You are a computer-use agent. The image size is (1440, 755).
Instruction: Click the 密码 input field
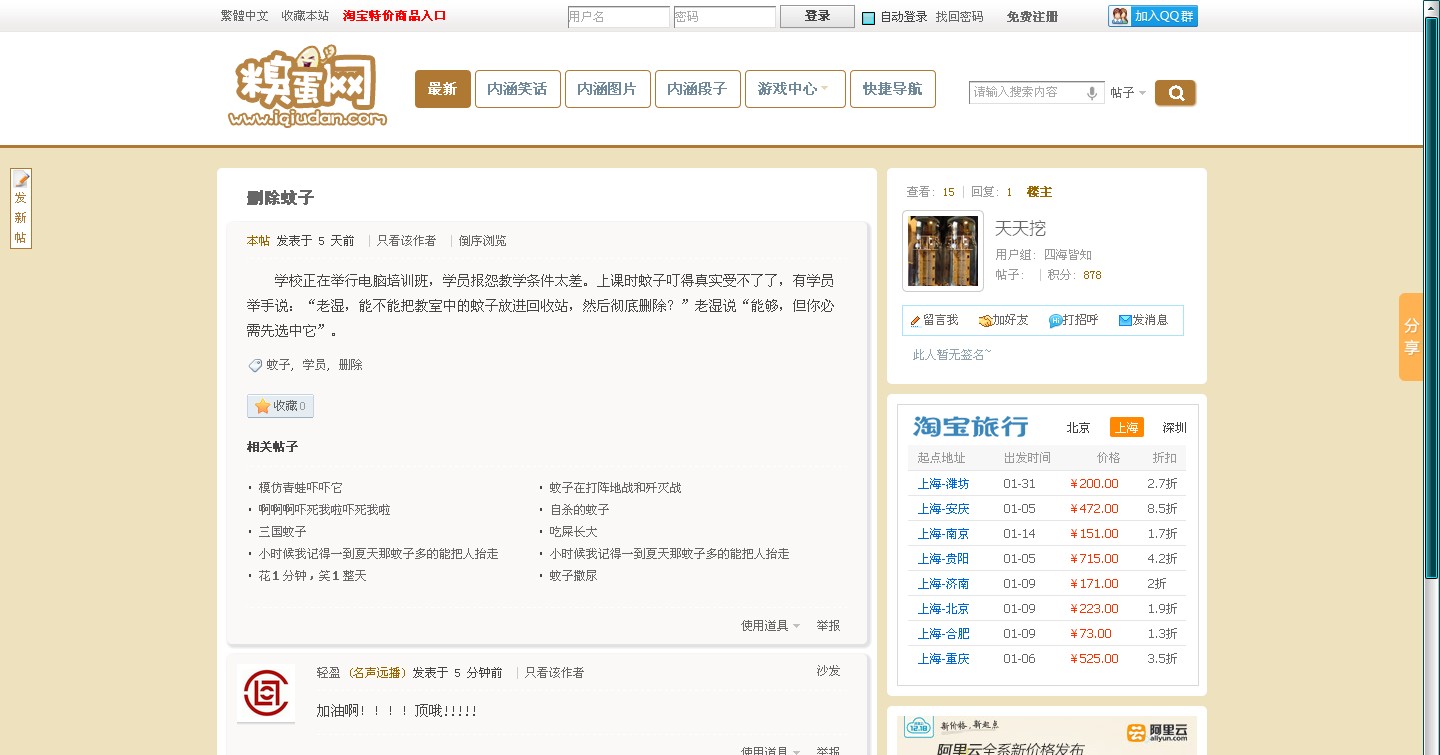(725, 17)
